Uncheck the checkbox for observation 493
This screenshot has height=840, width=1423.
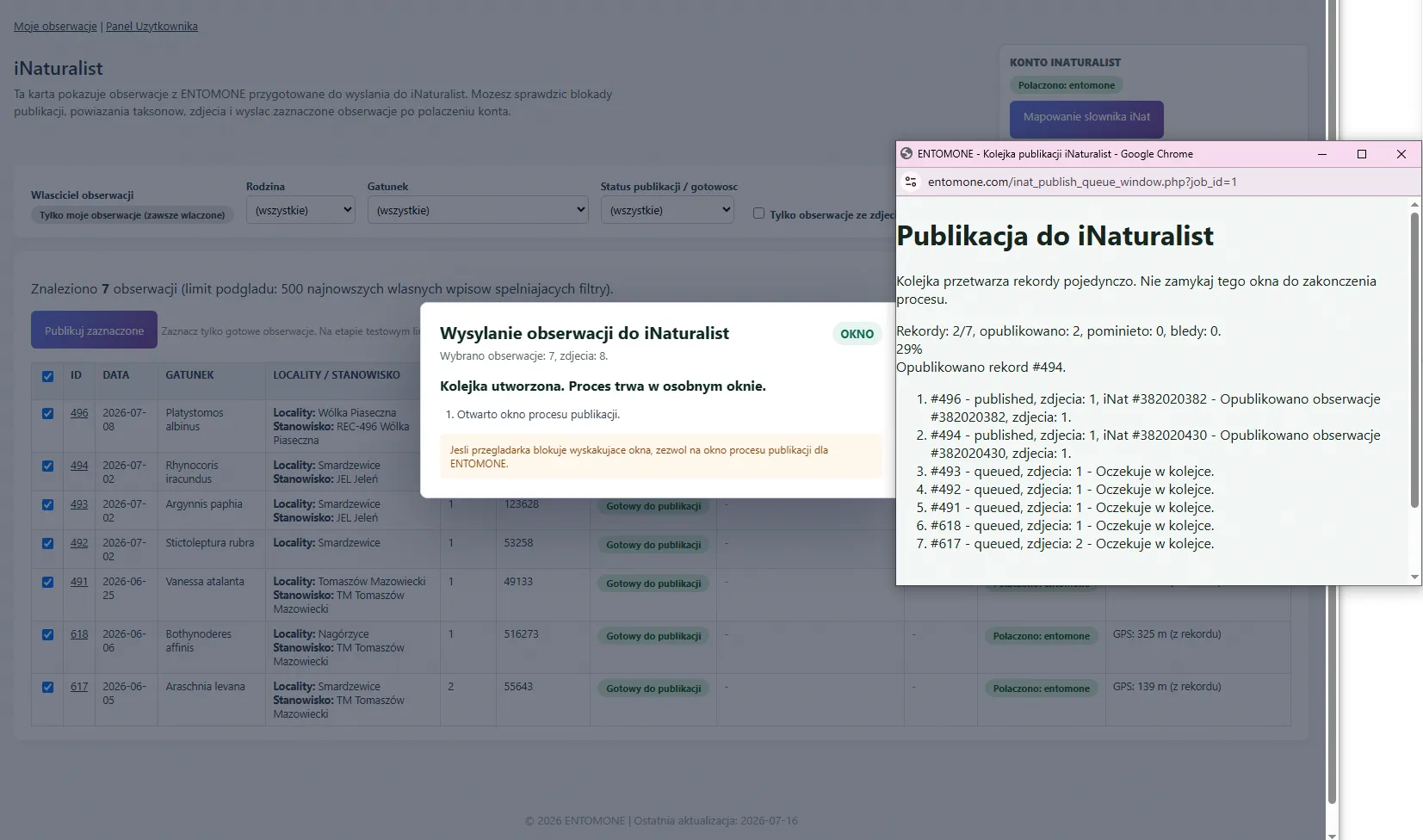click(47, 504)
